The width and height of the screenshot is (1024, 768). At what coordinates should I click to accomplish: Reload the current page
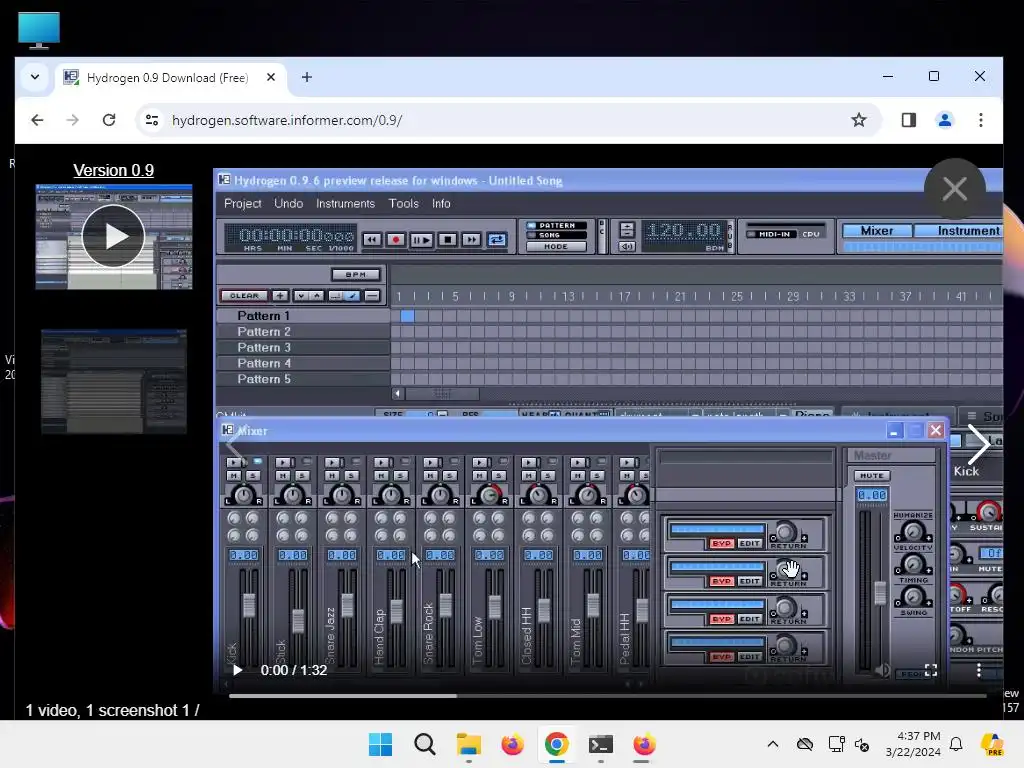click(x=109, y=120)
